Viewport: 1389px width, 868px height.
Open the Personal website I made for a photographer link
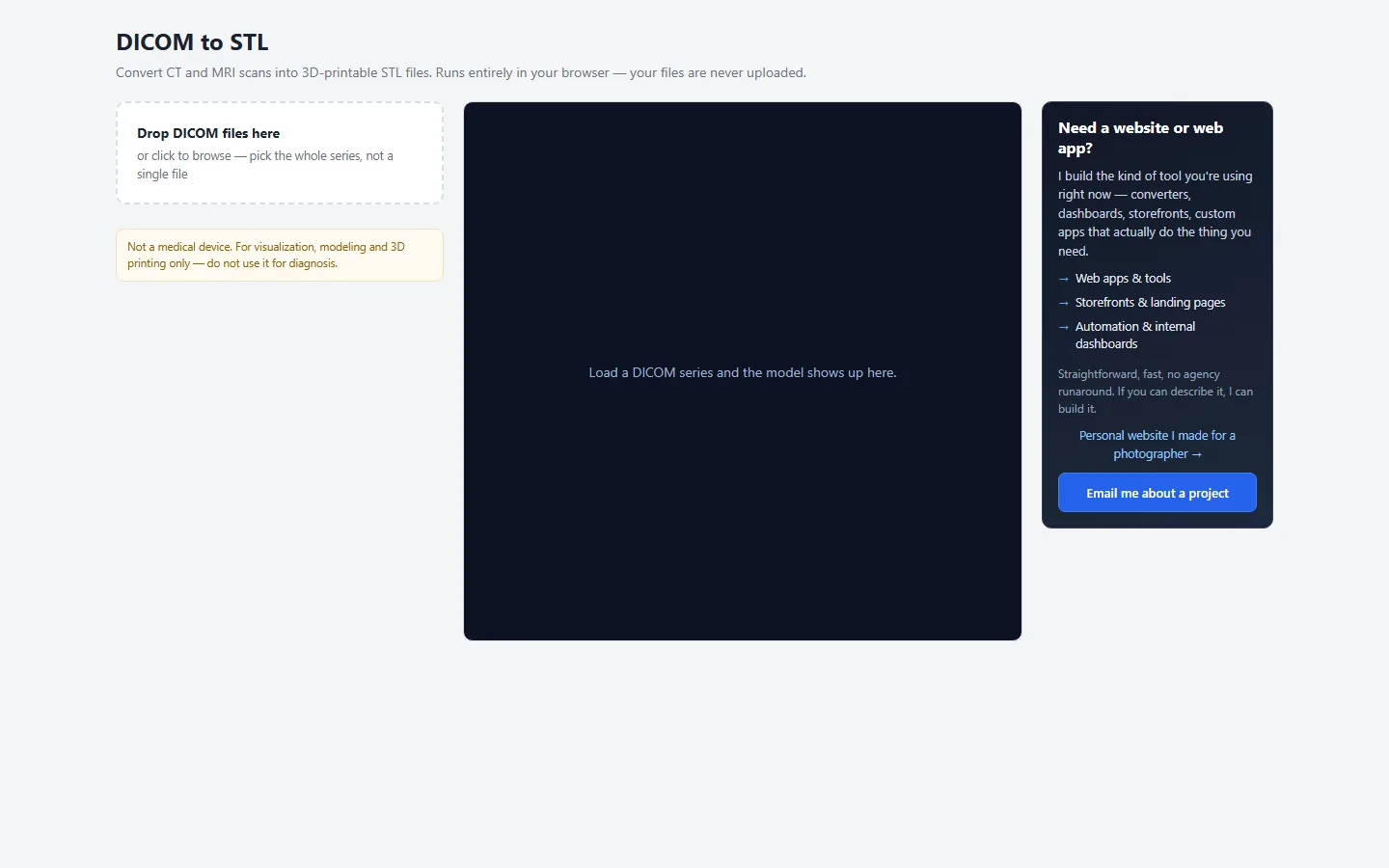(1157, 445)
